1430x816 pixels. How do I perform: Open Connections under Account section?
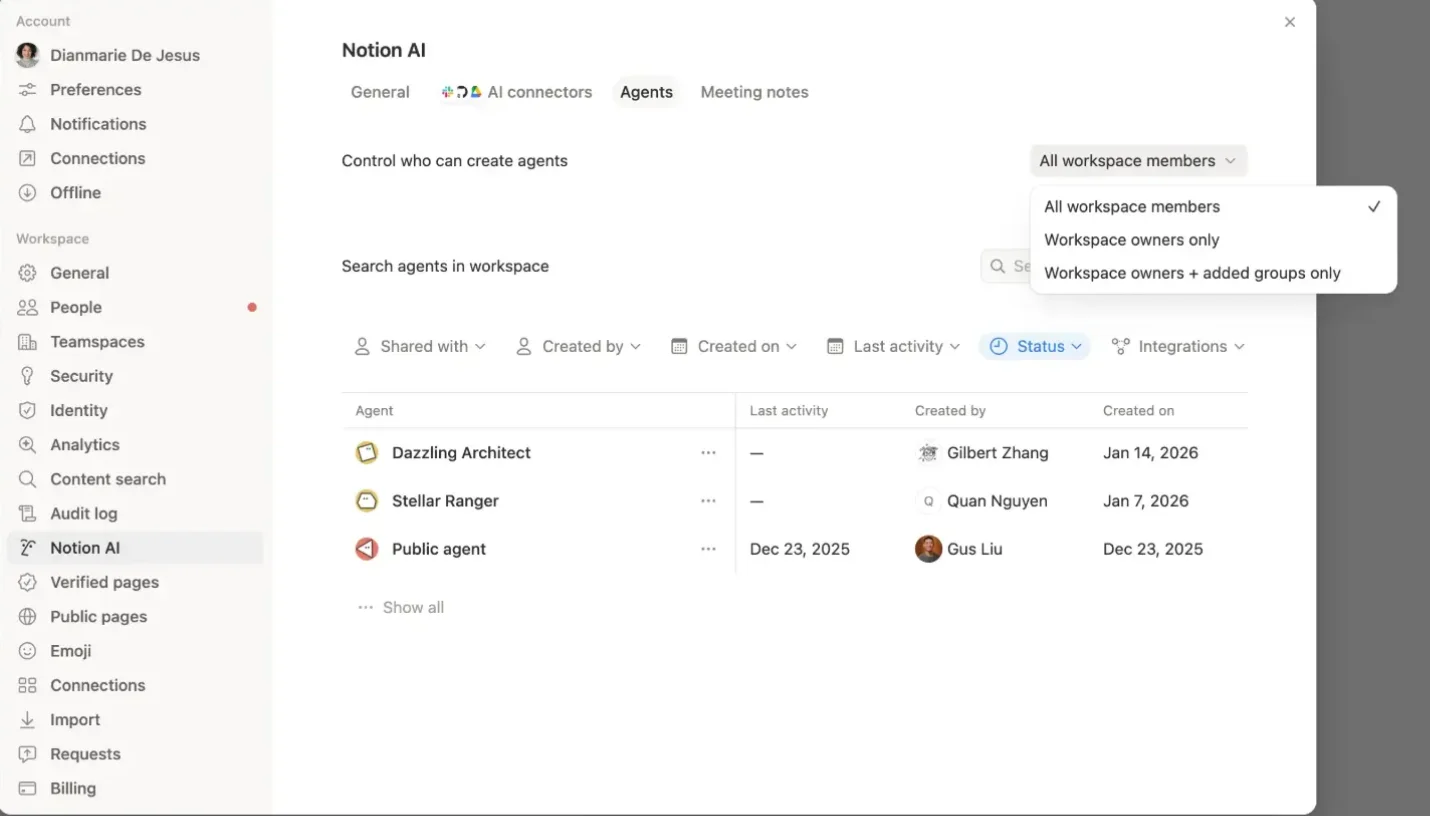[x=97, y=158]
